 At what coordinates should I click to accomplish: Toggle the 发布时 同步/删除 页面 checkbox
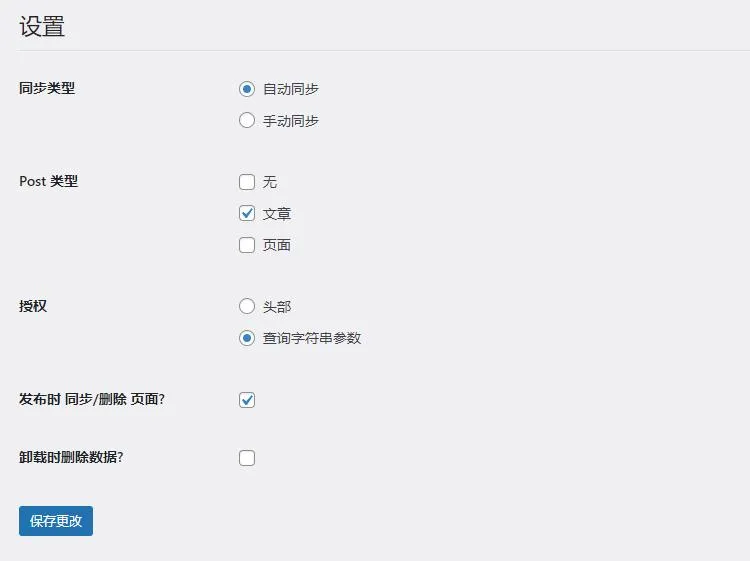[x=247, y=400]
